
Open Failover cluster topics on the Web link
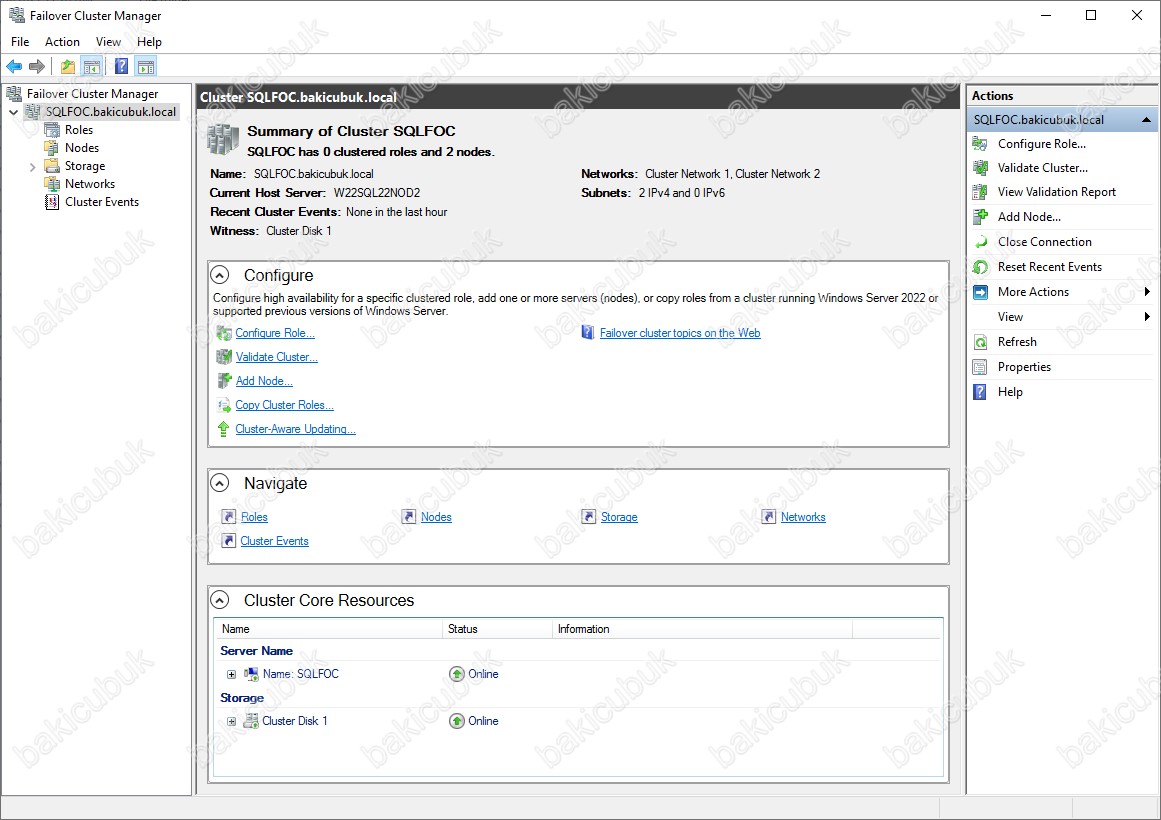680,333
